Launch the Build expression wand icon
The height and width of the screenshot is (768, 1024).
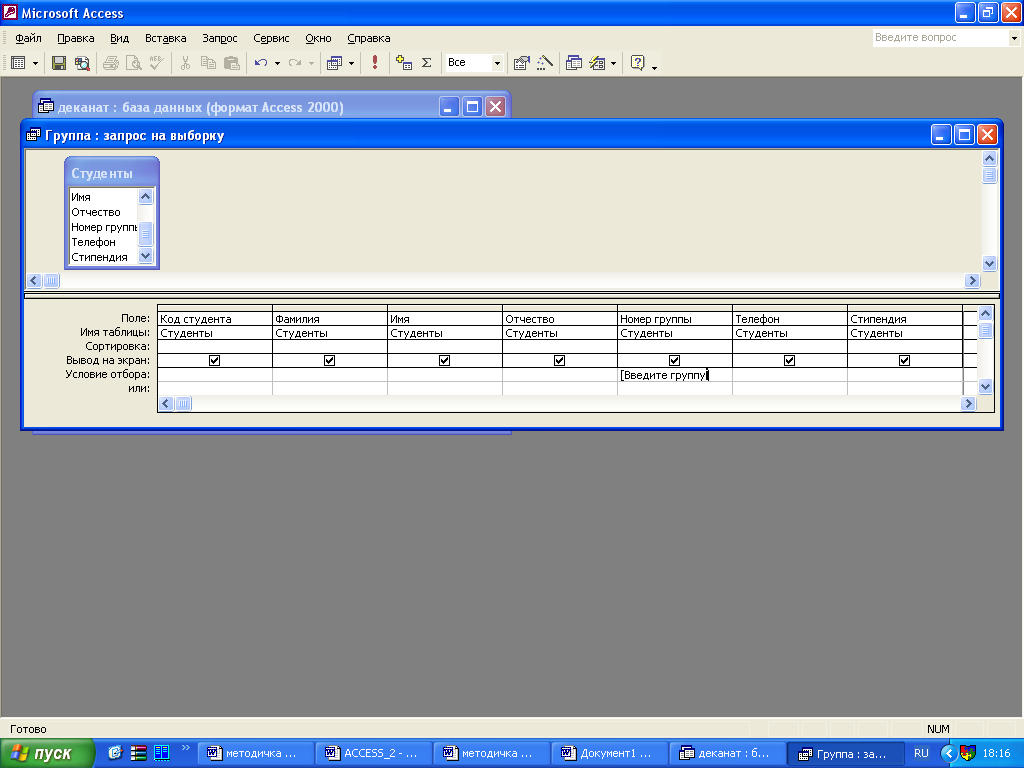point(545,63)
